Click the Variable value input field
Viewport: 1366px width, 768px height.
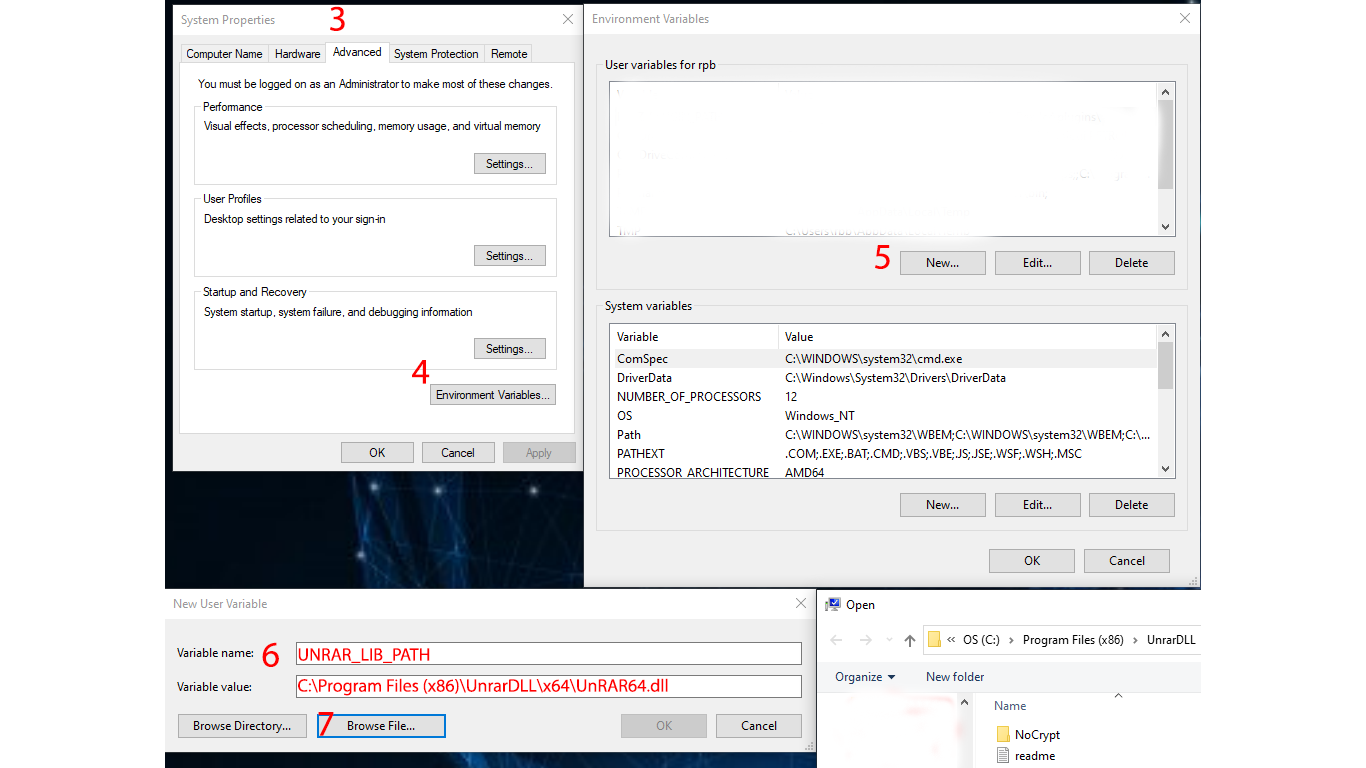point(549,686)
